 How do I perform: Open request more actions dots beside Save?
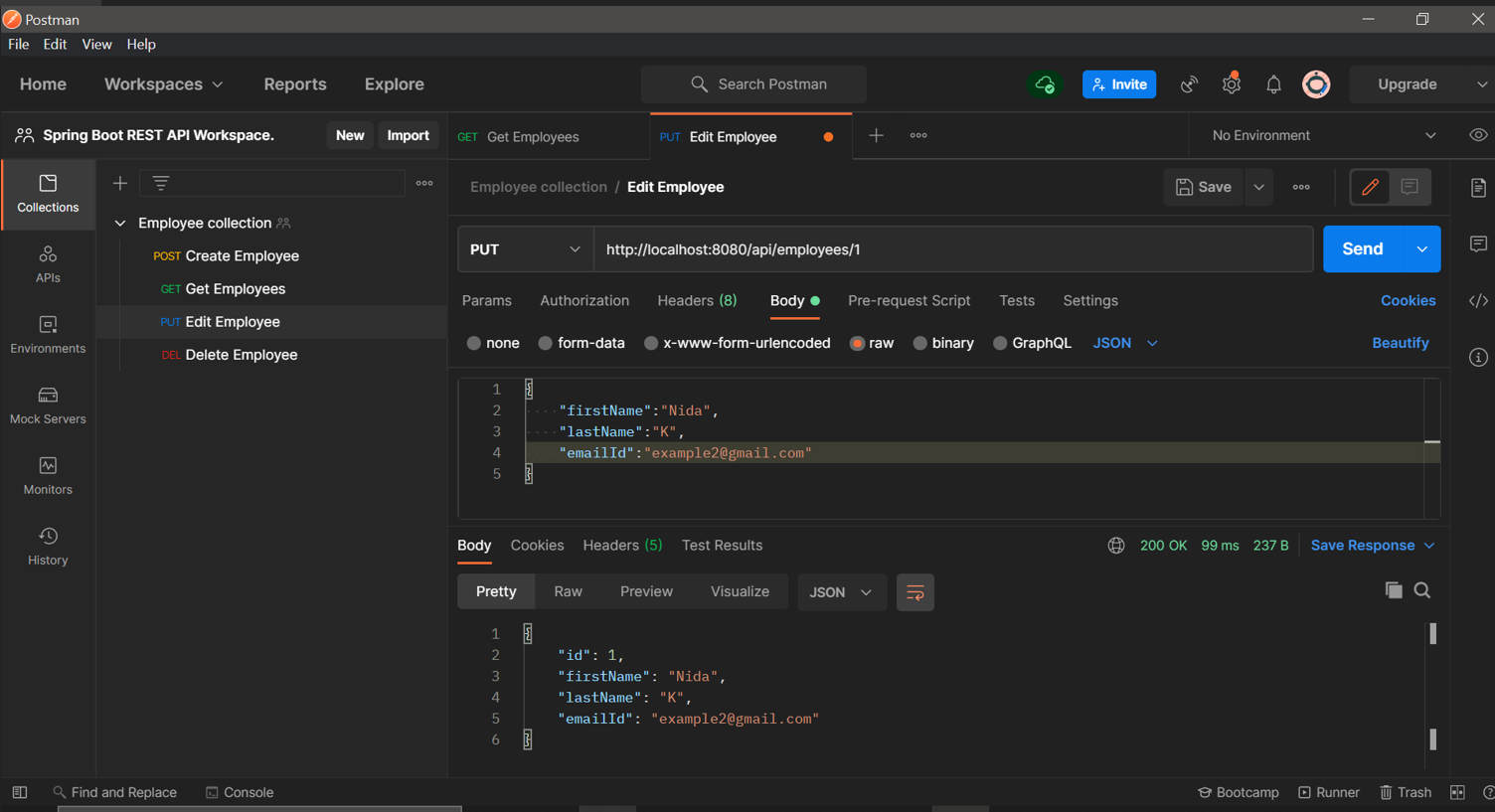tap(1301, 187)
